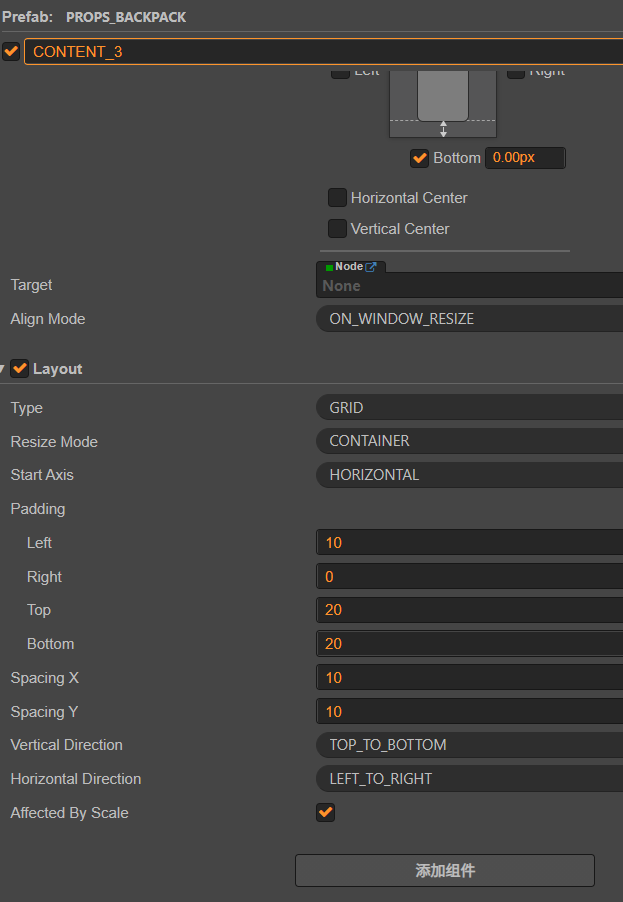Screen dimensions: 623x902
Task: Open the Vertical Direction dropdown
Action: point(470,745)
